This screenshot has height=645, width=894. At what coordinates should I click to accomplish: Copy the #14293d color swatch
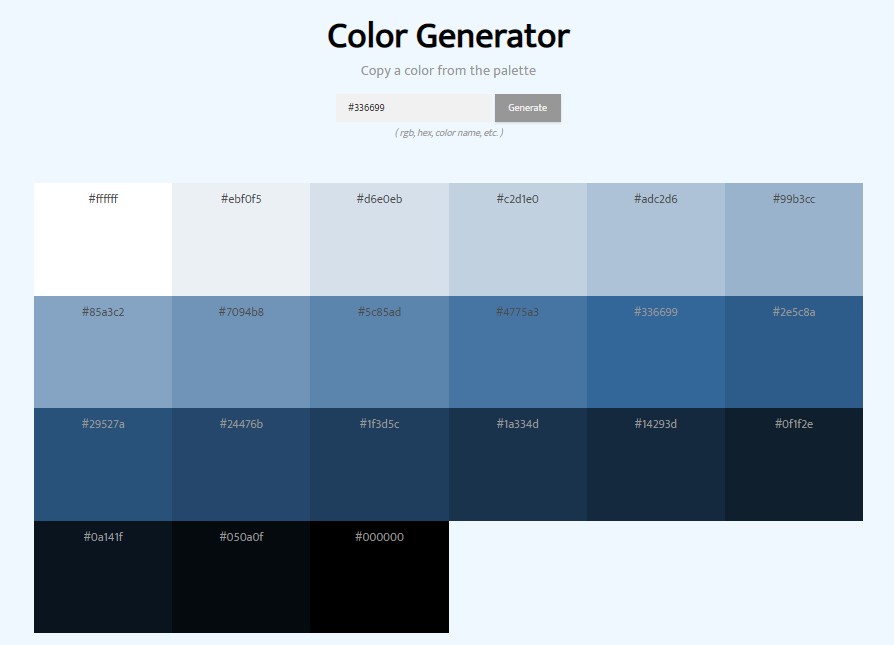tap(656, 464)
